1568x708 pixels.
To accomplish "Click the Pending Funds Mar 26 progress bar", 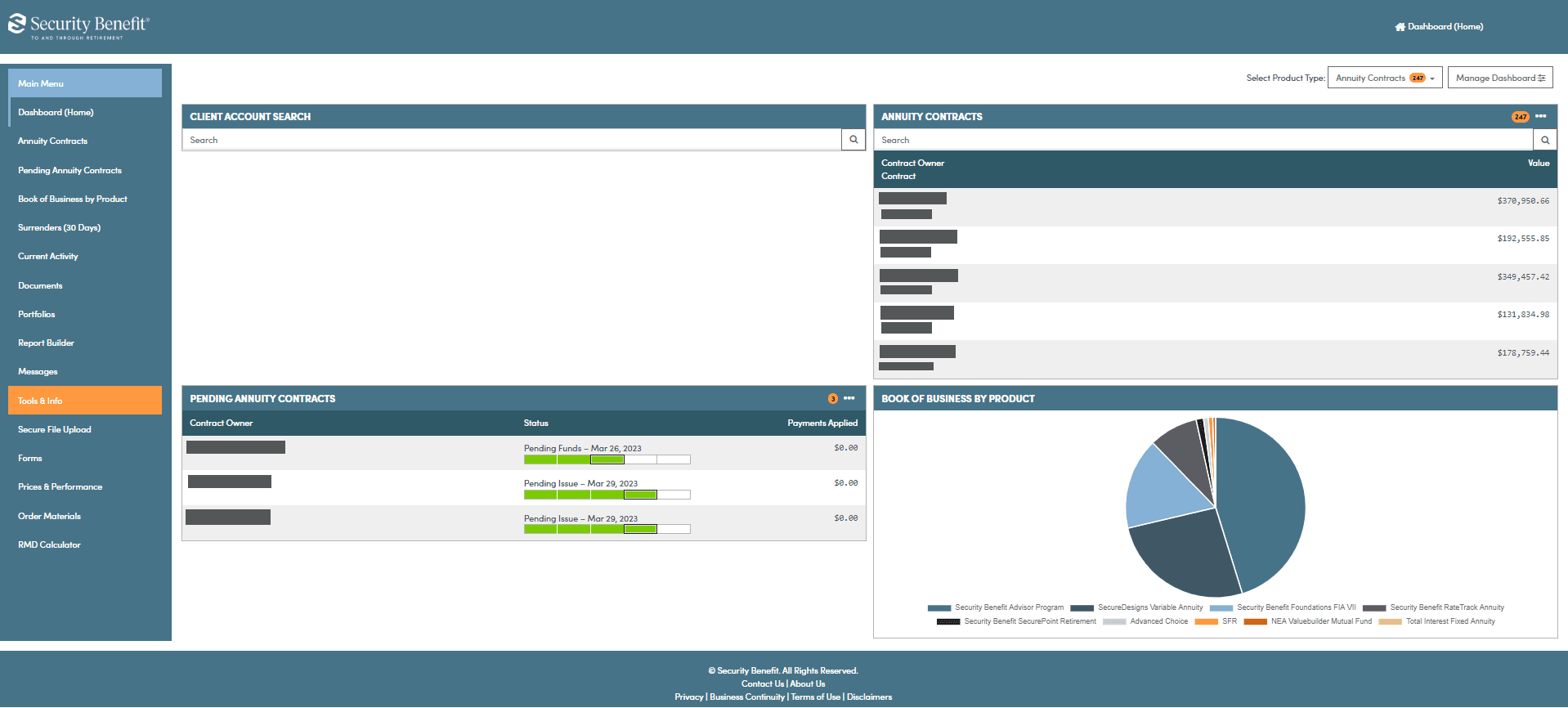I will (x=607, y=459).
